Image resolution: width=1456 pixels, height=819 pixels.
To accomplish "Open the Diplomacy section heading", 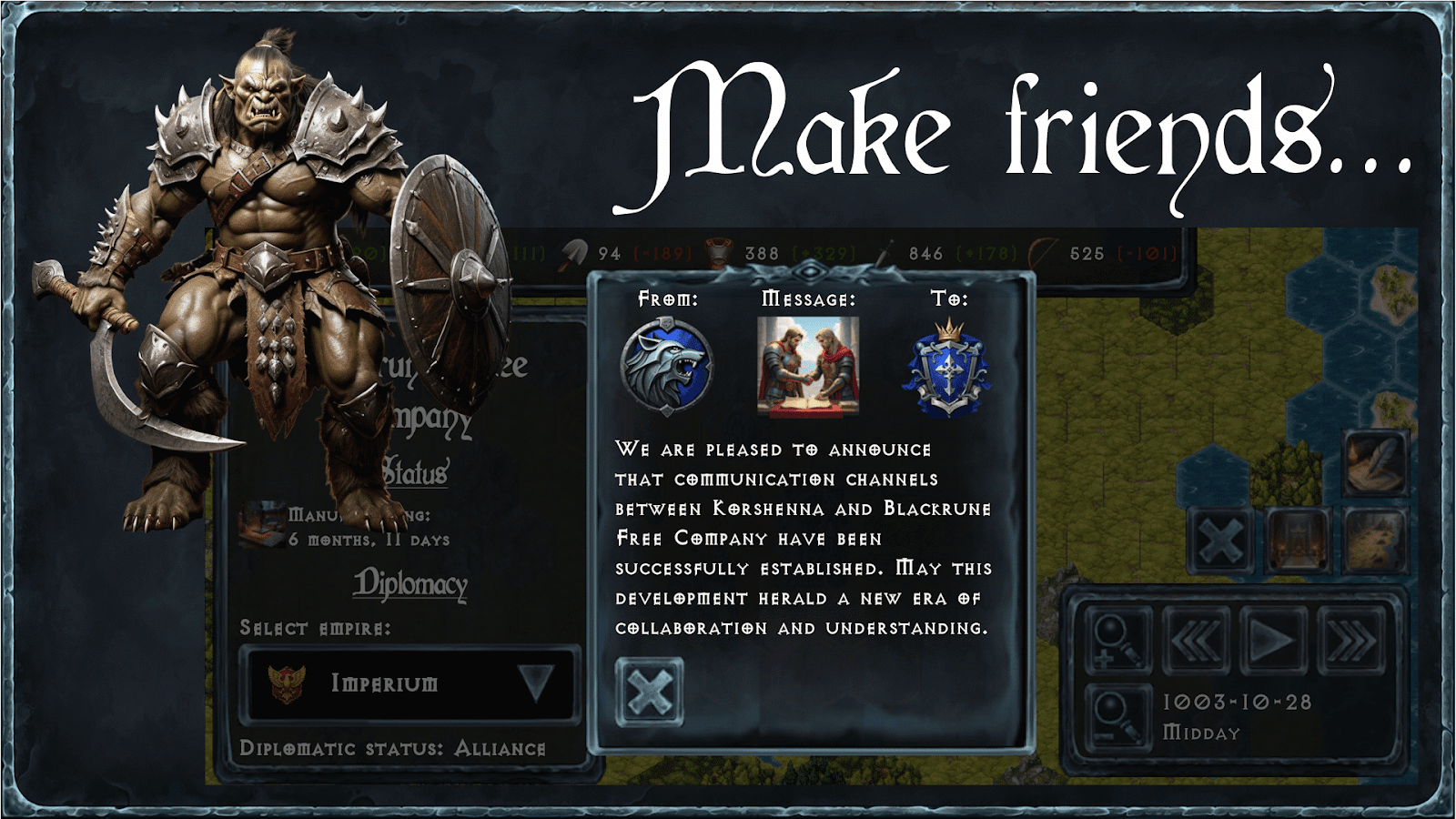I will 410,583.
